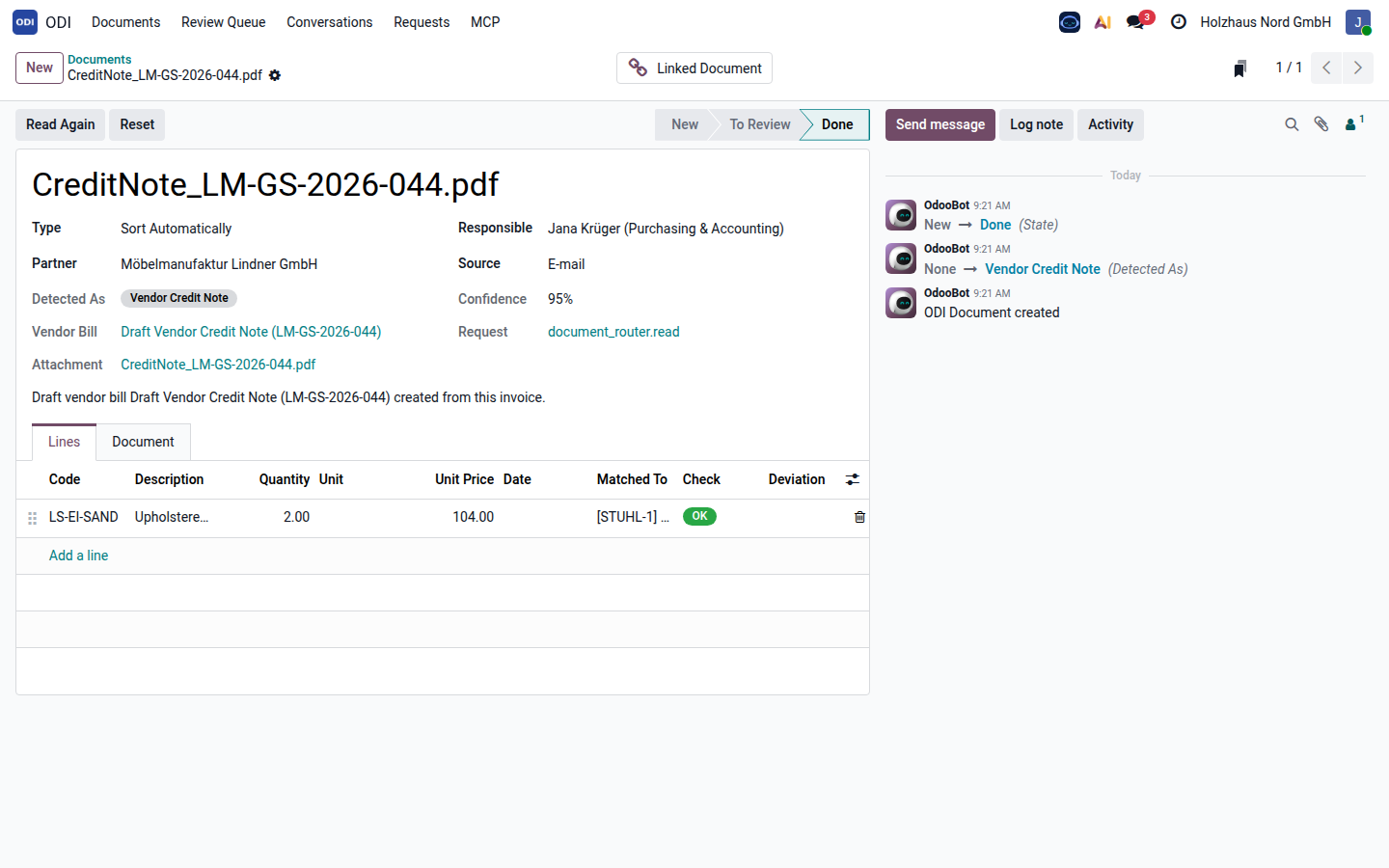The height and width of the screenshot is (868, 1389).
Task: Open the clock activities icon
Action: (1179, 22)
